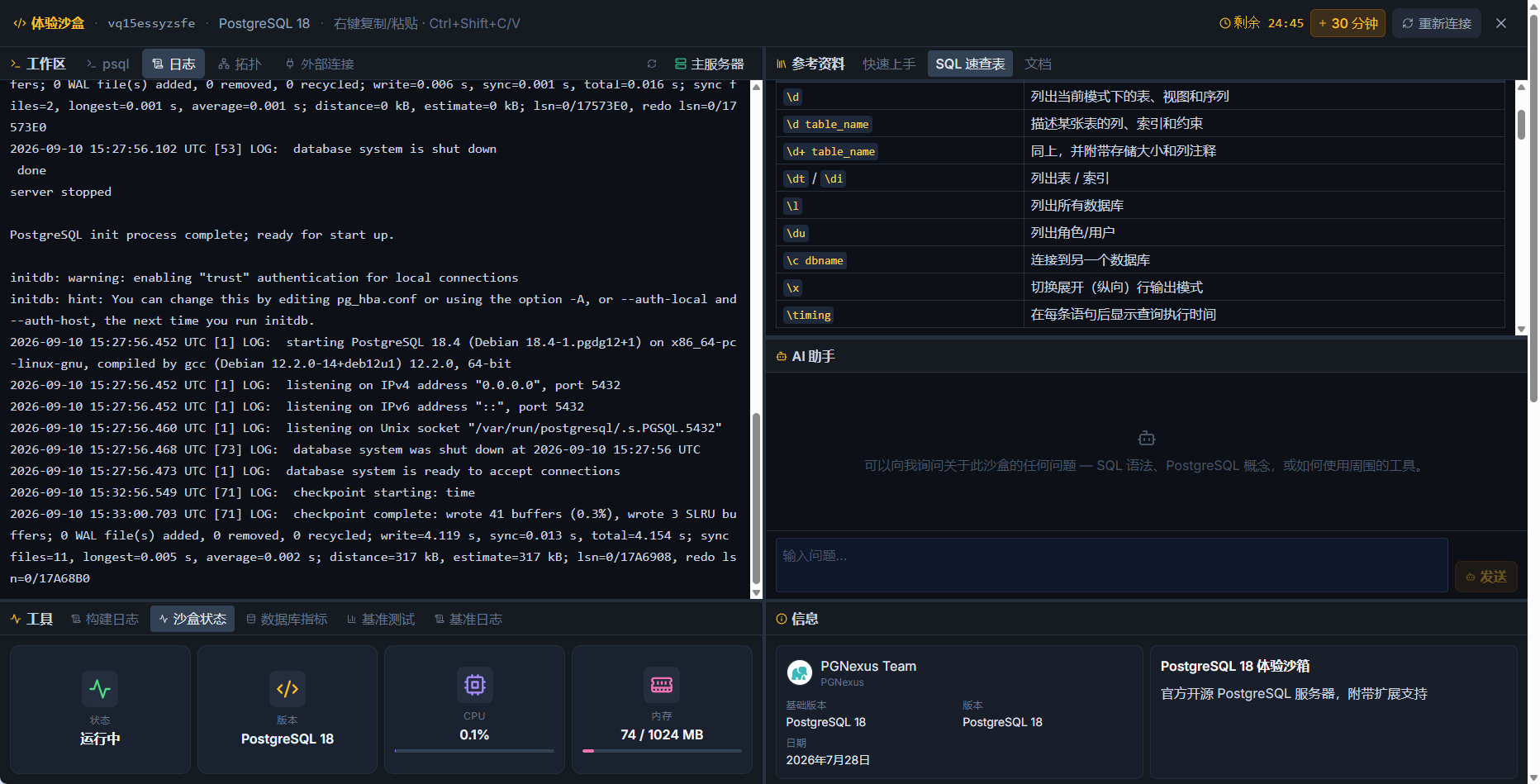Focus the 输入问题 AI question input field
Image resolution: width=1540 pixels, height=784 pixels.
(1112, 565)
